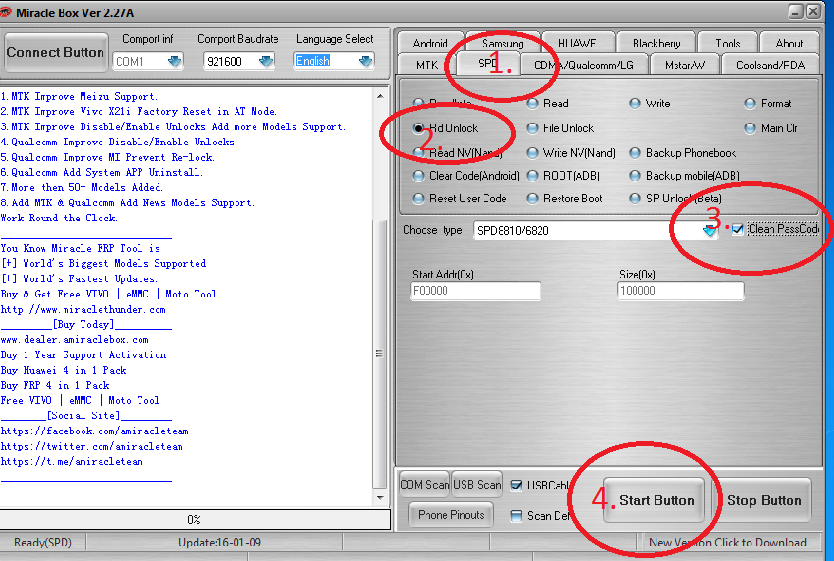This screenshot has height=561, width=834.
Task: Open the Language Select English dropdown
Action: (365, 61)
